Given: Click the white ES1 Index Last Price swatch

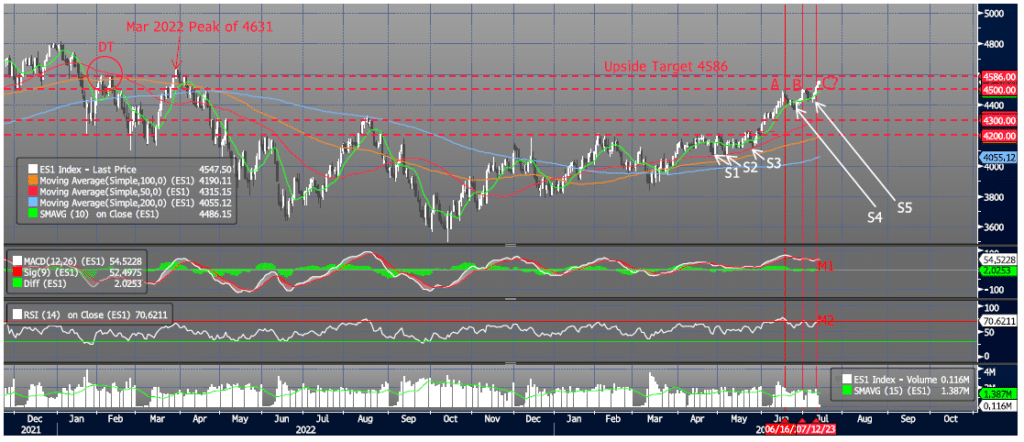Looking at the screenshot, I should 33,171.
